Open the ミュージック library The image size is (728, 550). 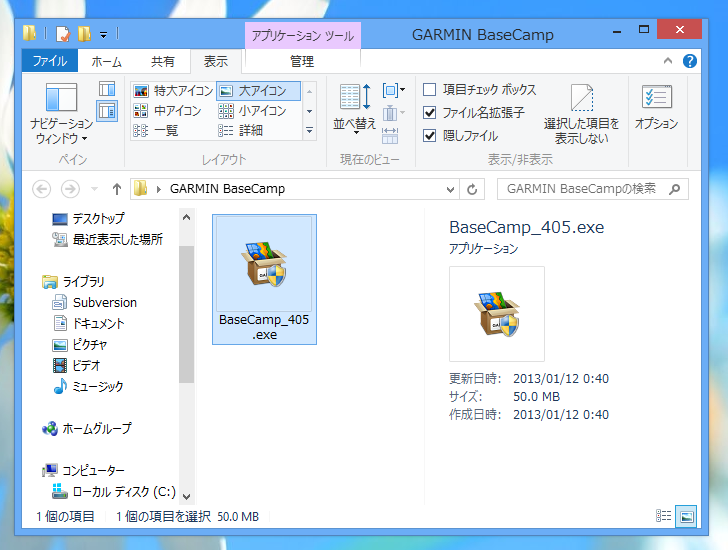point(88,386)
